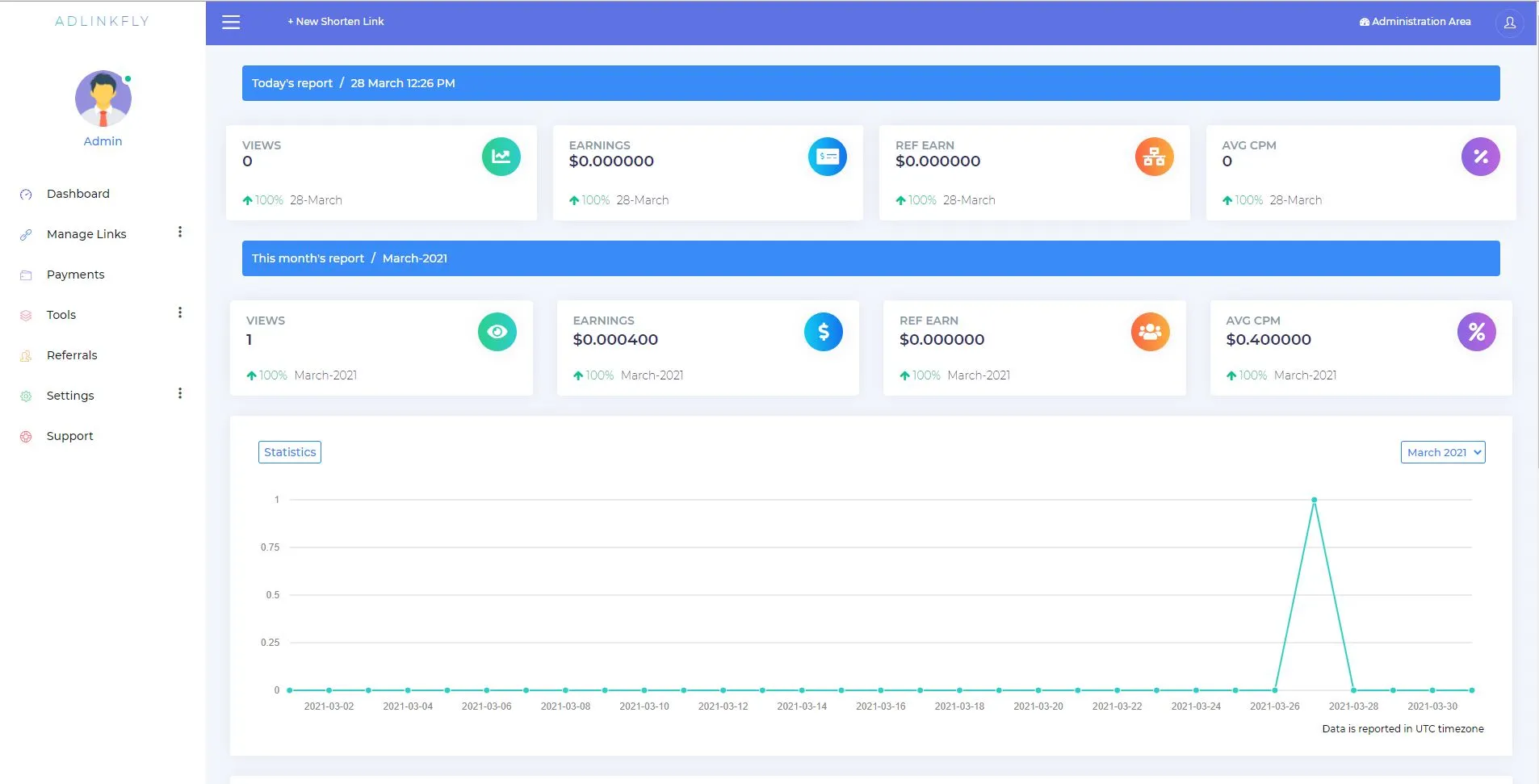This screenshot has height=784, width=1539.
Task: Click the New Shorten Link button
Action: click(x=335, y=22)
